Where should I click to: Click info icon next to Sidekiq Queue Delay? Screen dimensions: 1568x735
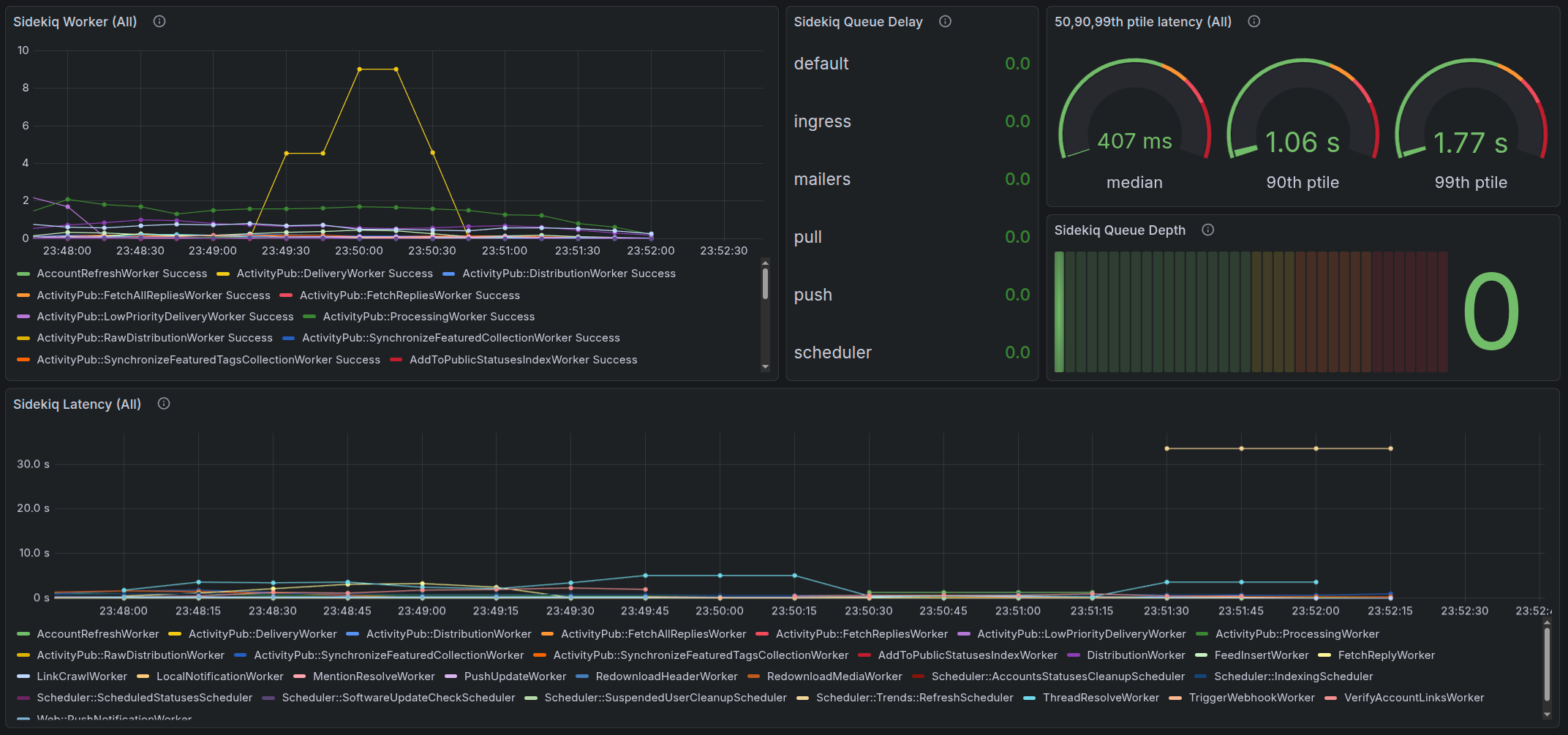[945, 22]
